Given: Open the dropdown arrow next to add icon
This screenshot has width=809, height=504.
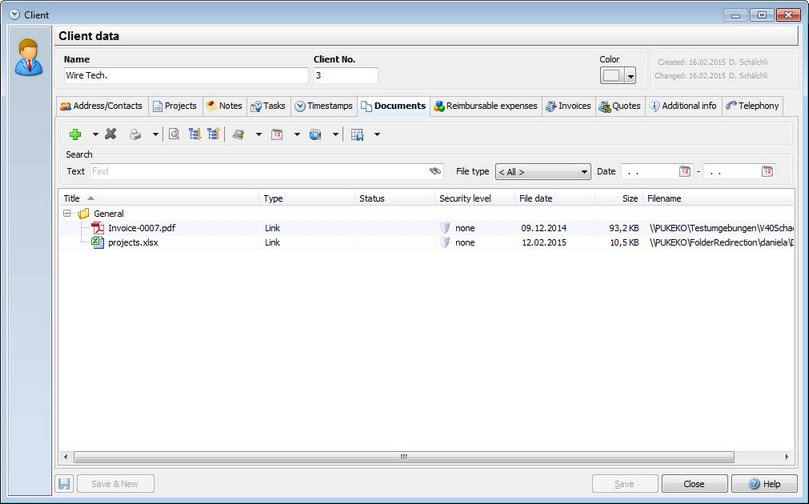Looking at the screenshot, I should (x=95, y=135).
